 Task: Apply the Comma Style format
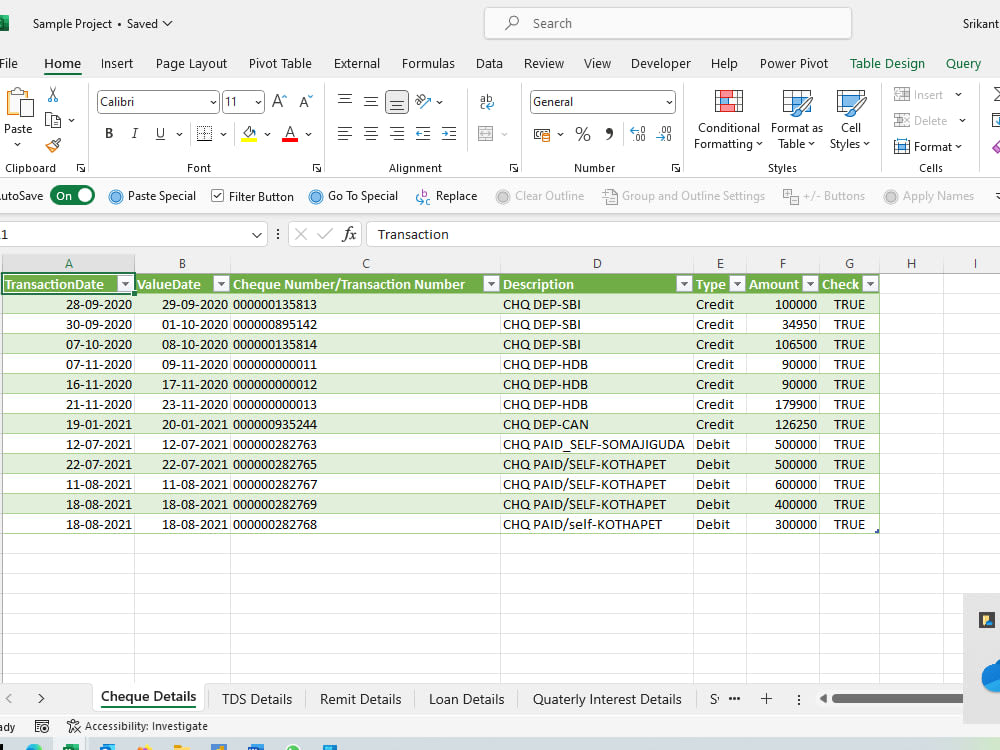pyautogui.click(x=611, y=133)
